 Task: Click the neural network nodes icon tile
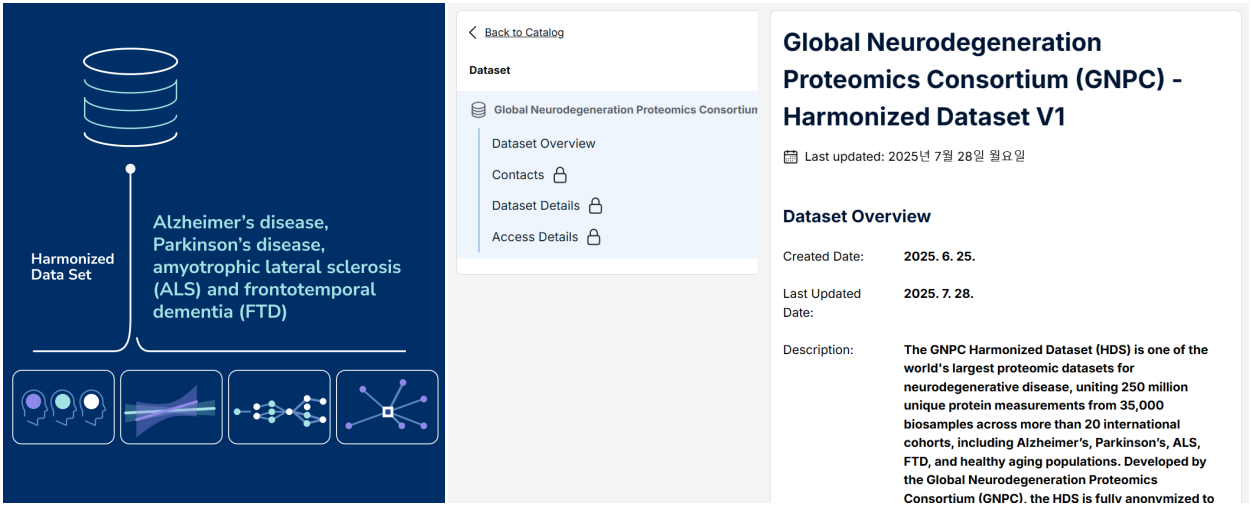pos(279,407)
